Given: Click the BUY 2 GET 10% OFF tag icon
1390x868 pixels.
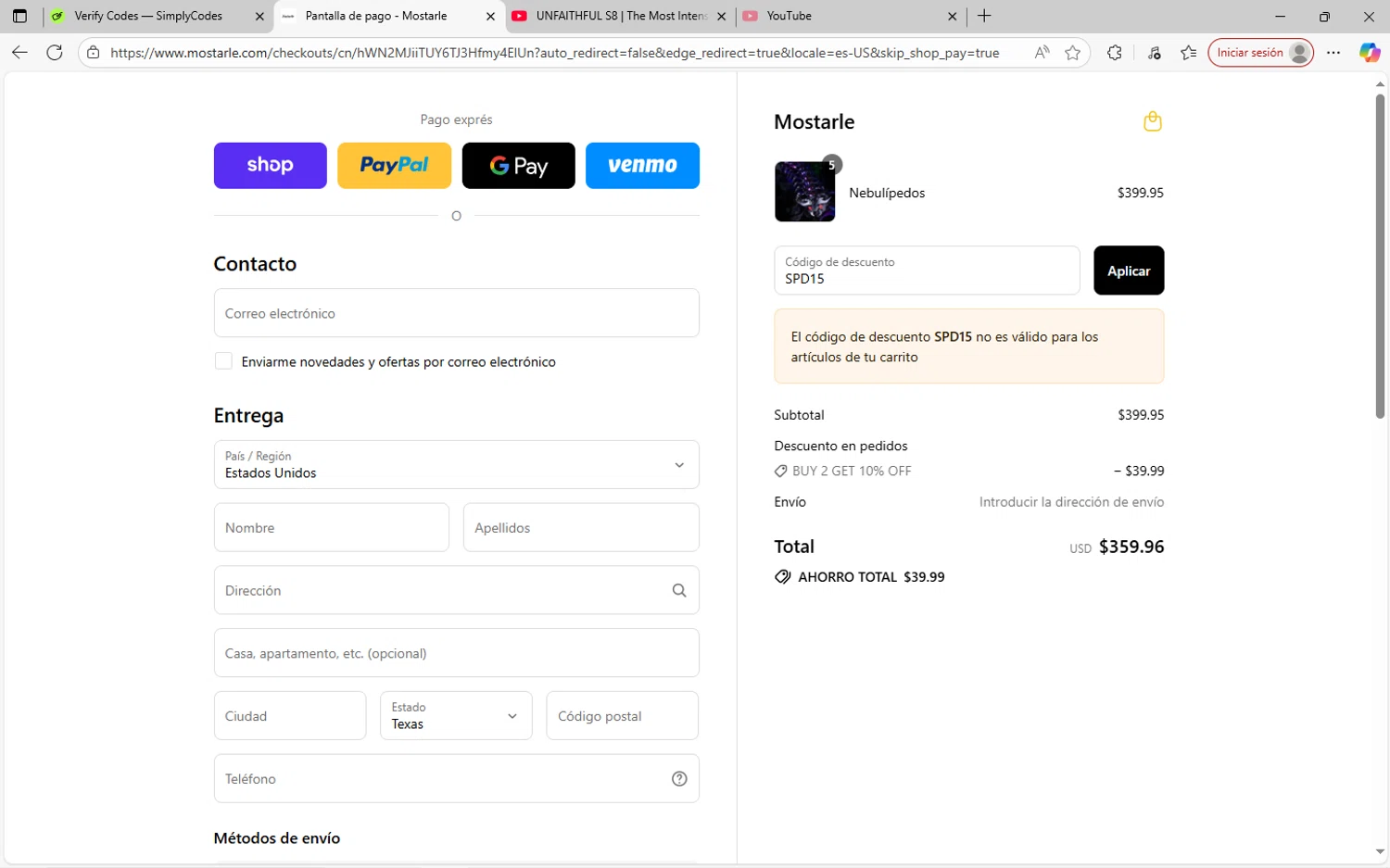Looking at the screenshot, I should 780,471.
